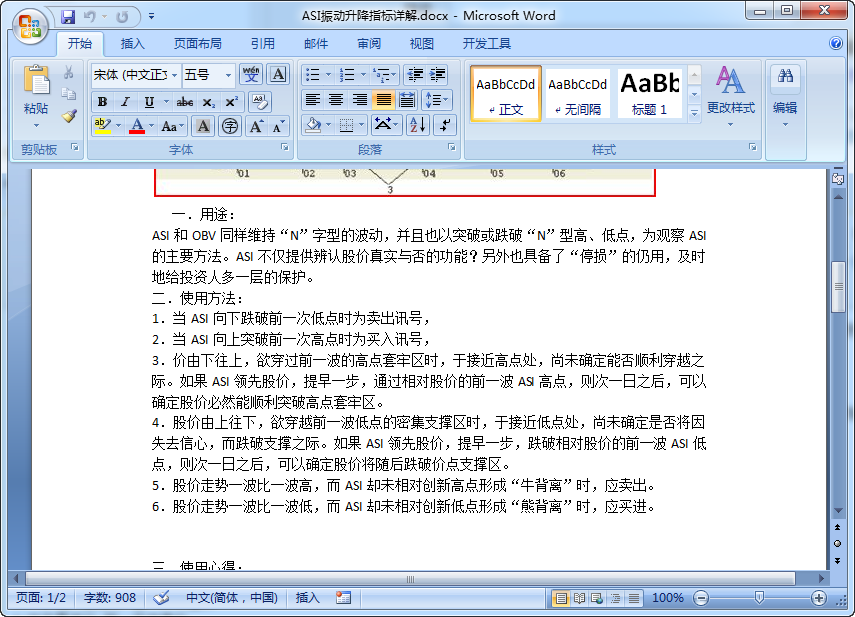This screenshot has height=617, width=855.
Task: Apply subscript formatting
Action: click(x=208, y=103)
